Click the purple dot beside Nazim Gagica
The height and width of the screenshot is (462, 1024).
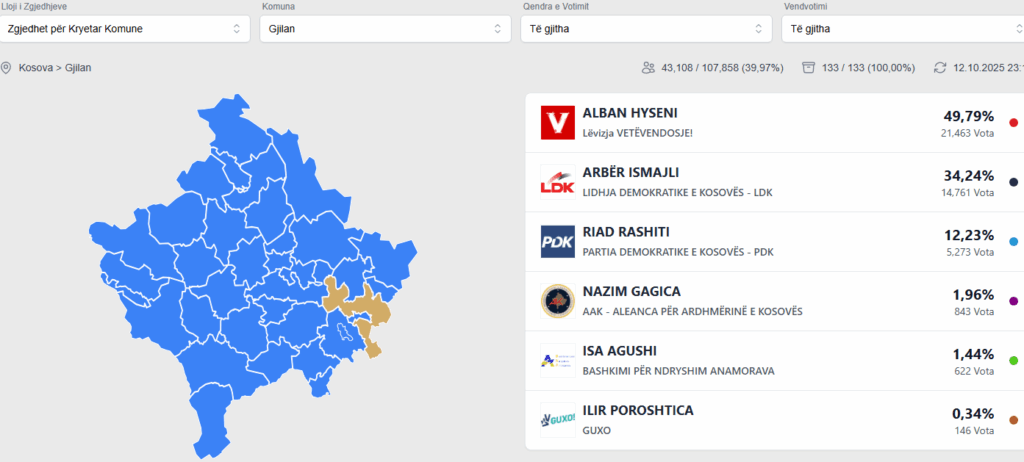click(x=1014, y=301)
